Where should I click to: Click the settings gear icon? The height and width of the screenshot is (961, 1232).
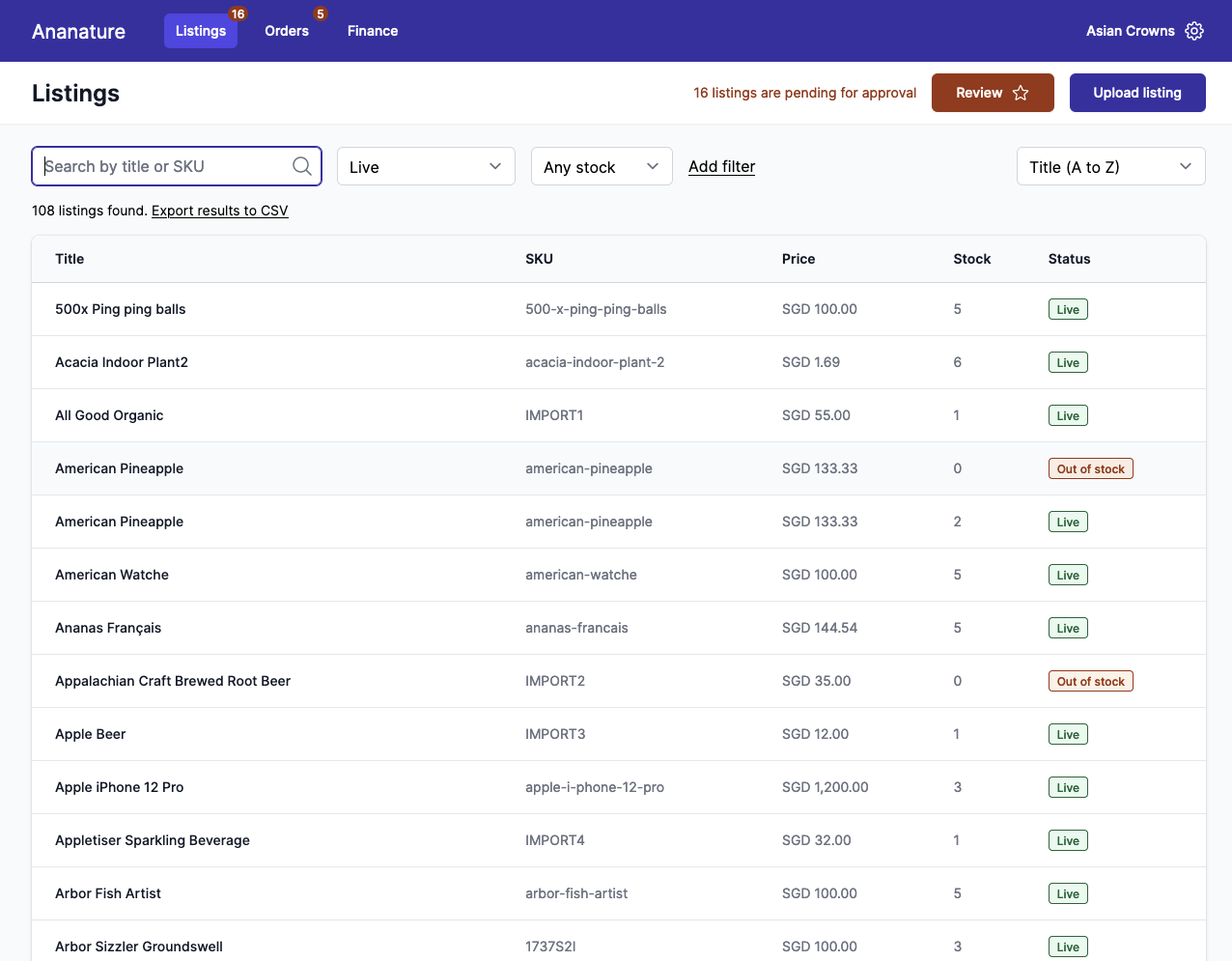pyautogui.click(x=1194, y=31)
